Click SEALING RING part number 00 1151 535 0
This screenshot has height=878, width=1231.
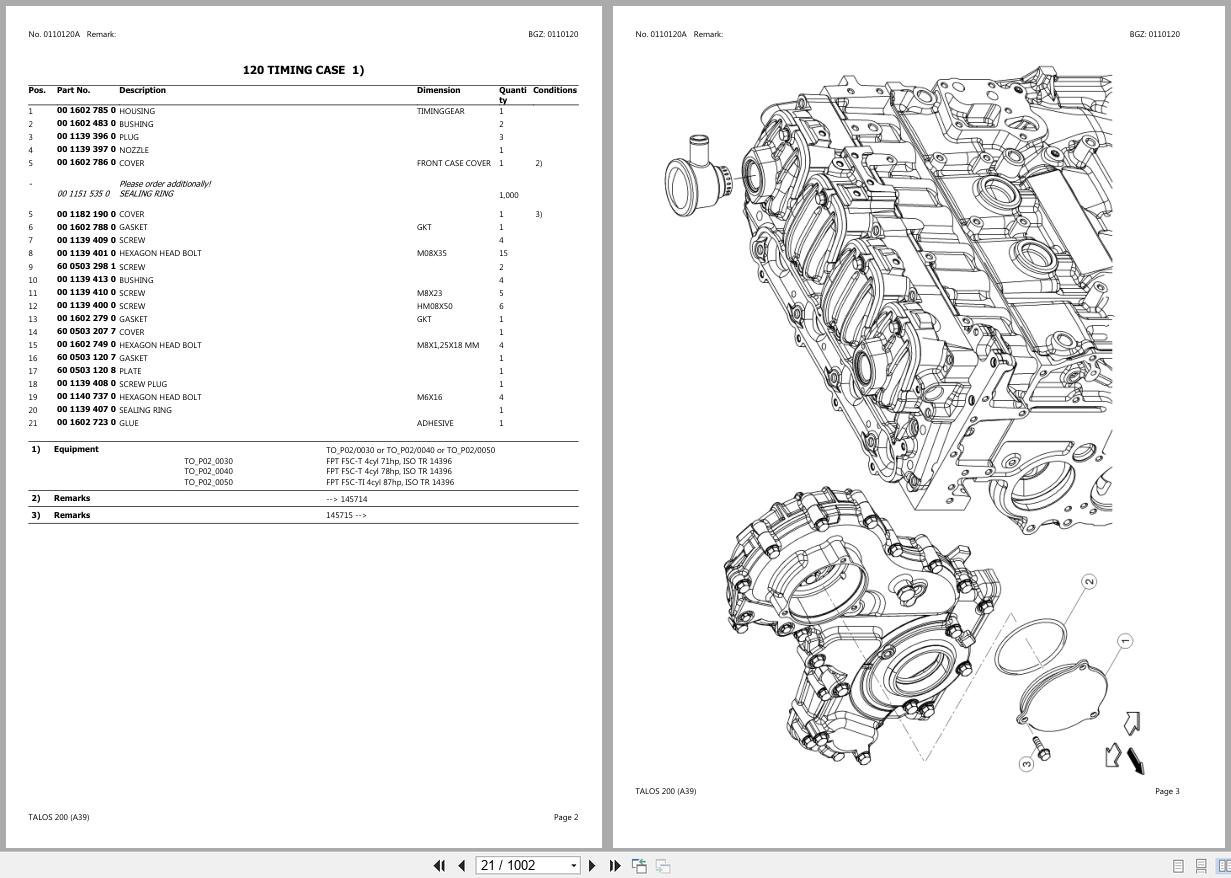pyautogui.click(x=84, y=194)
